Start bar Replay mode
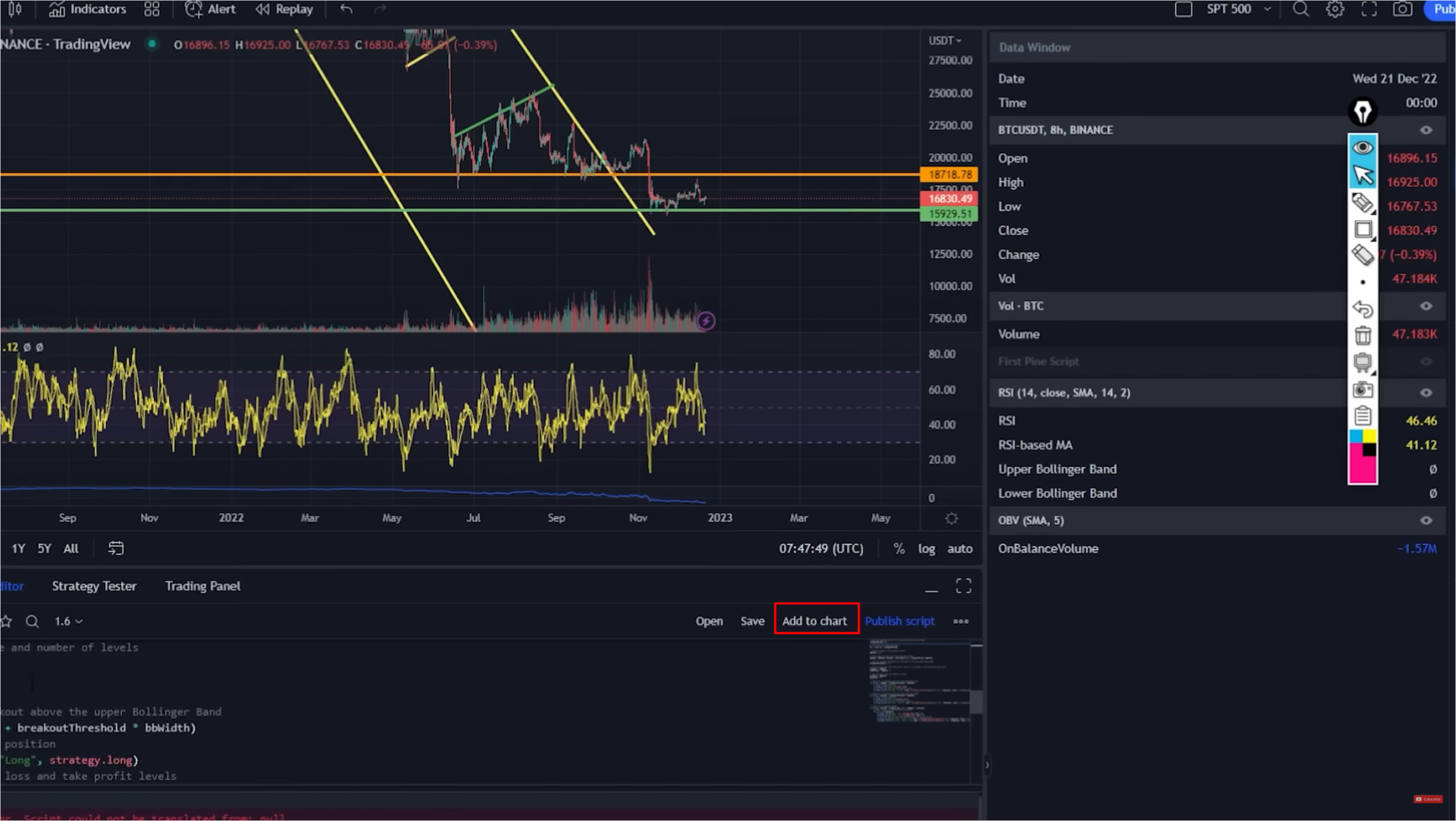 click(285, 9)
